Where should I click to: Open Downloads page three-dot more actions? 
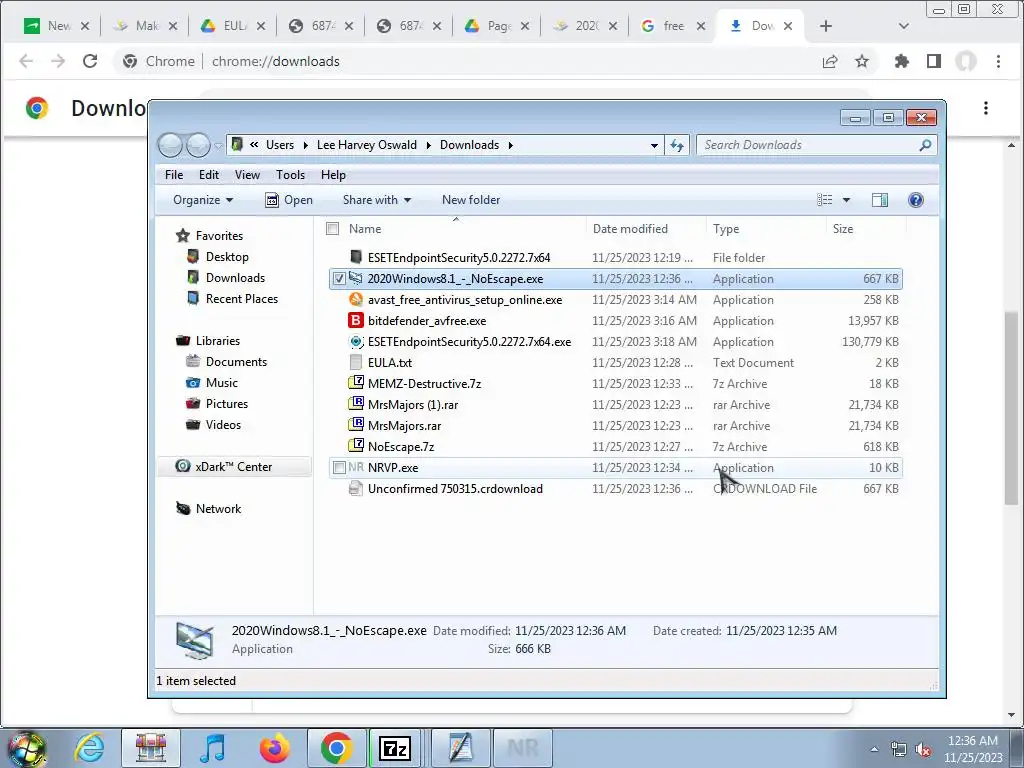[x=985, y=108]
